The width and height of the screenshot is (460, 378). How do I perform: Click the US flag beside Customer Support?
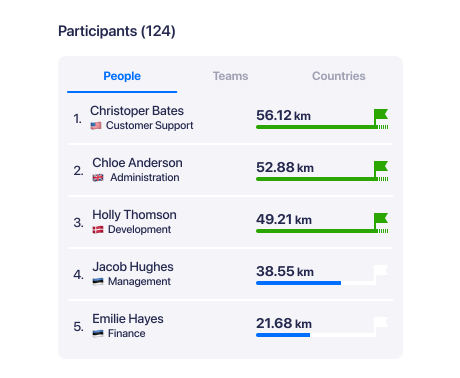click(96, 126)
